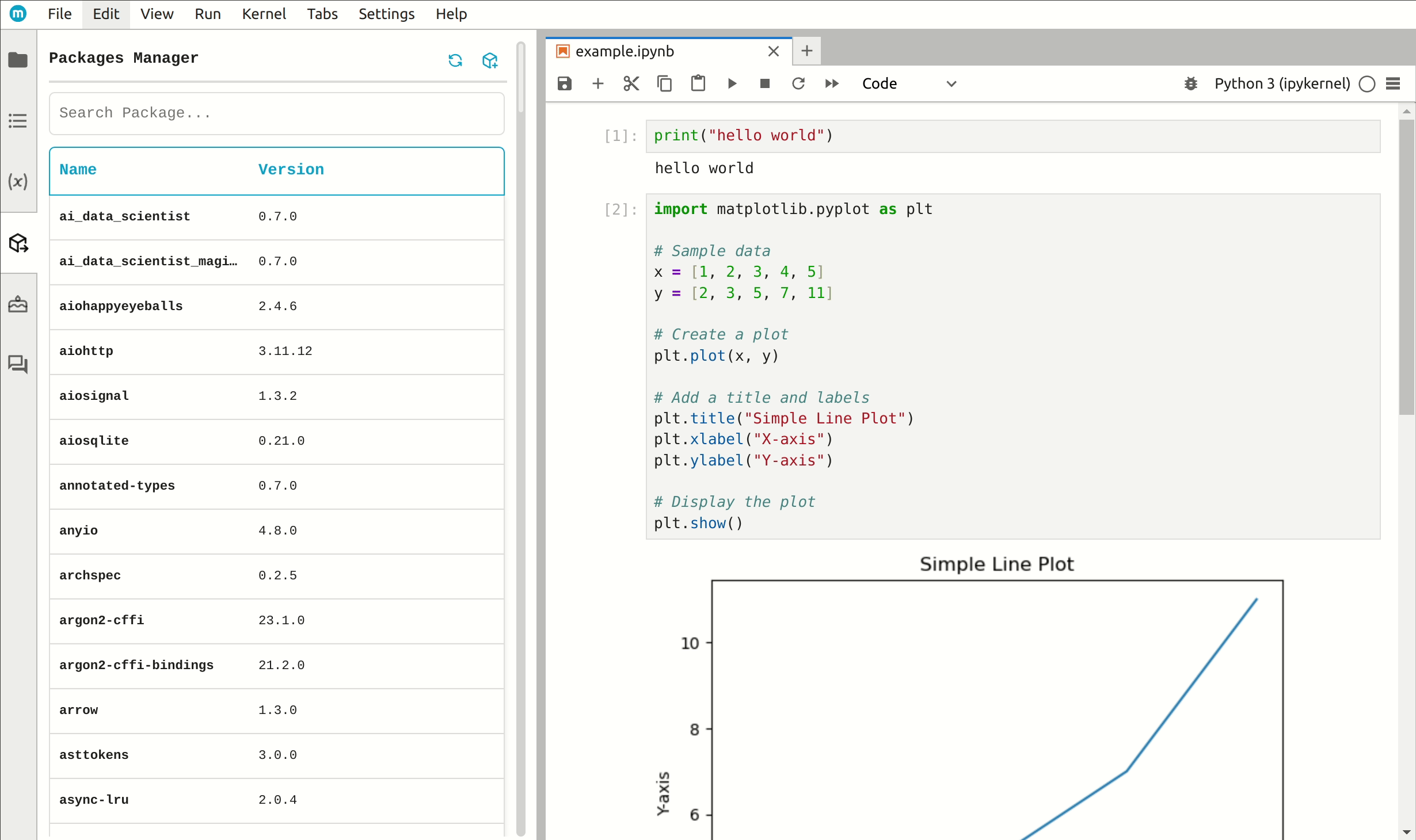Save the example.ipynb notebook
The image size is (1416, 840).
point(564,83)
